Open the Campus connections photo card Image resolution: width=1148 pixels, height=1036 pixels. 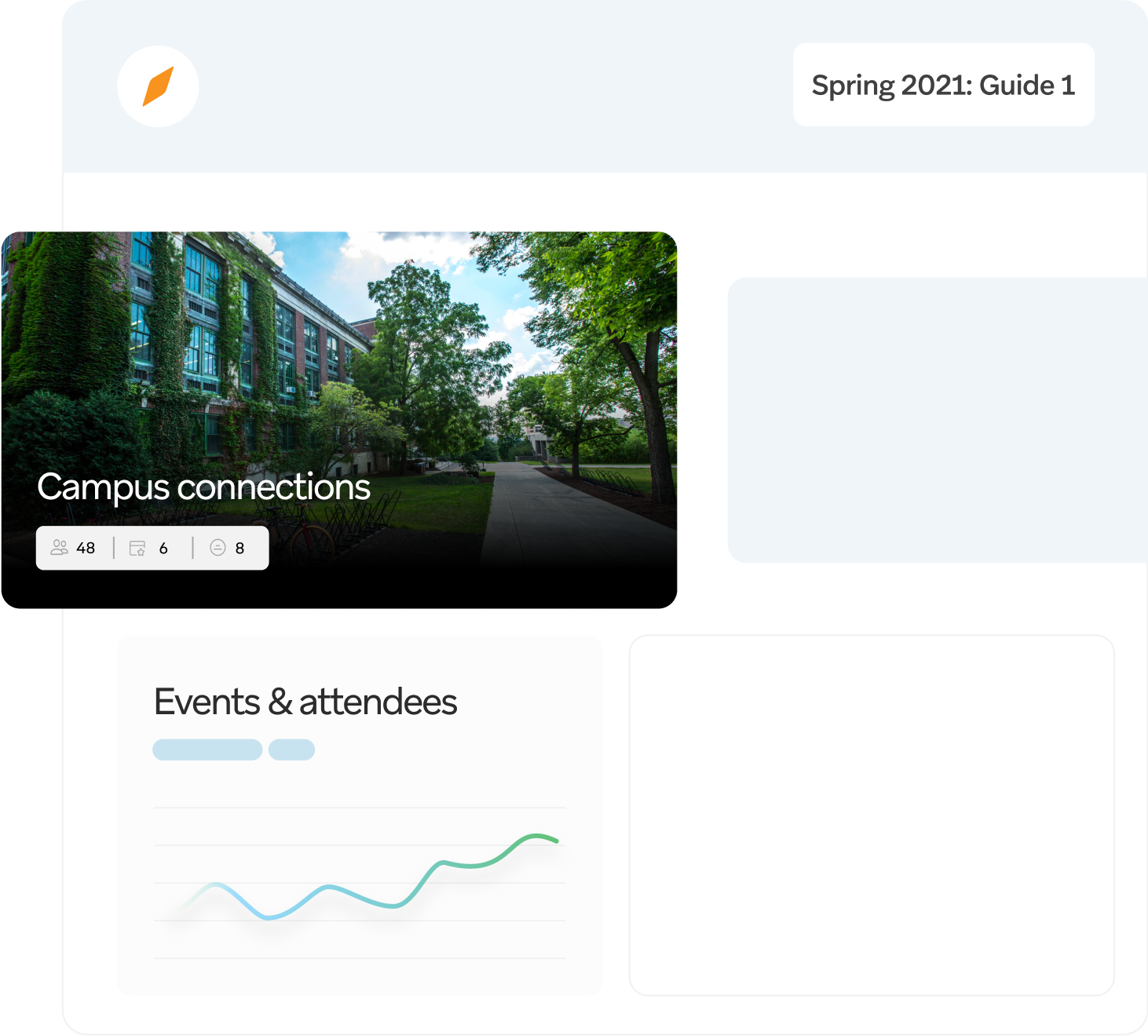tap(339, 420)
